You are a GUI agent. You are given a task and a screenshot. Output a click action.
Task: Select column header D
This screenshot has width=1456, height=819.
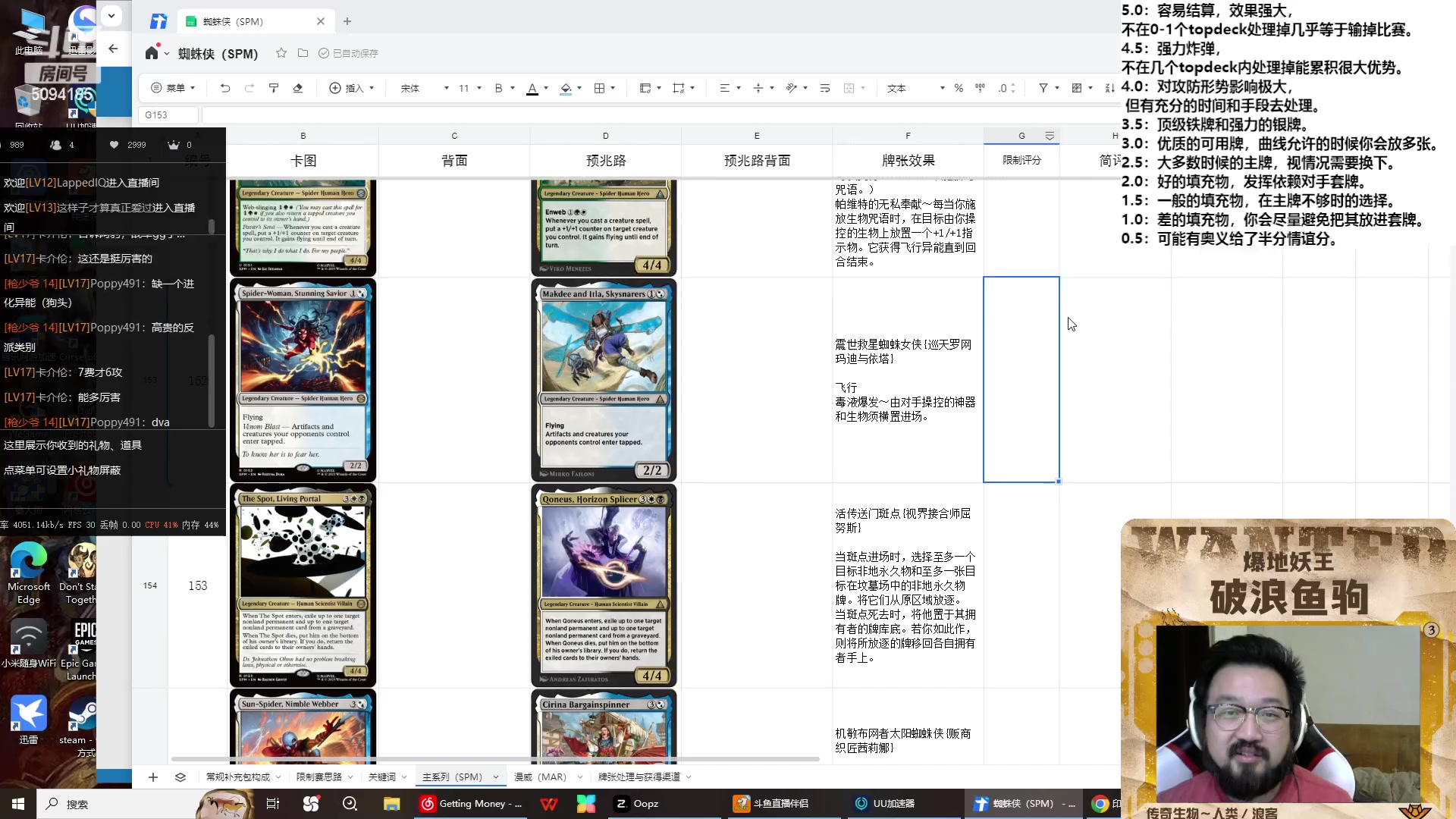pyautogui.click(x=605, y=136)
